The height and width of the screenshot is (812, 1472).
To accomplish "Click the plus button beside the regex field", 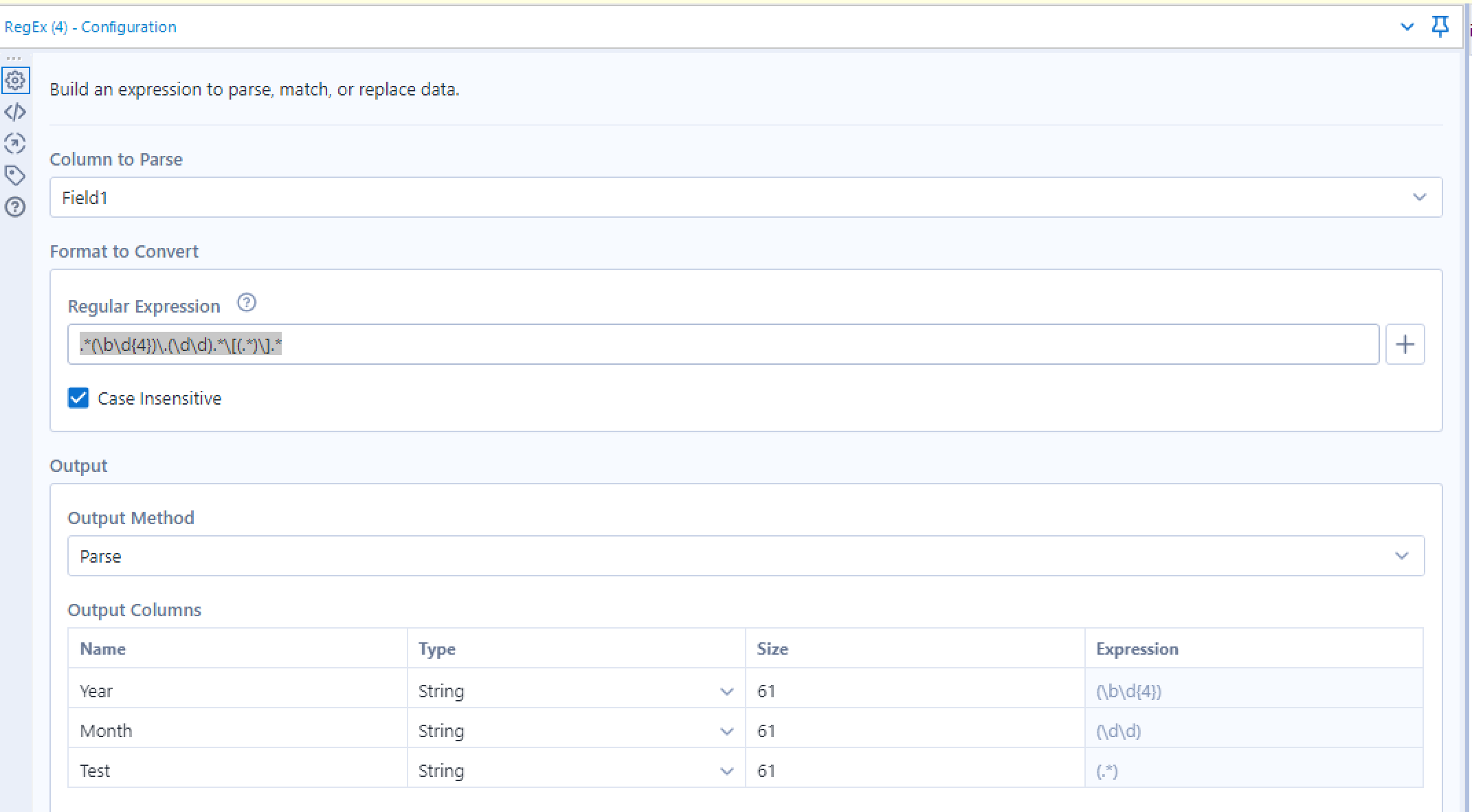I will point(1405,344).
